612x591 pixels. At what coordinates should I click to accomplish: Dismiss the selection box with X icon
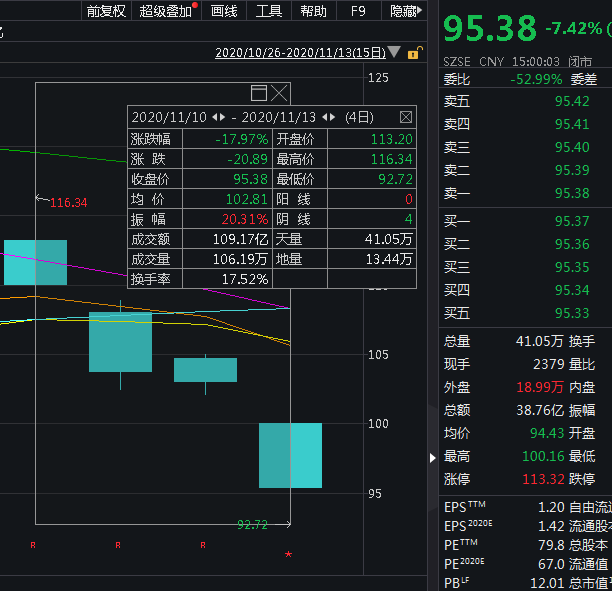tap(279, 93)
